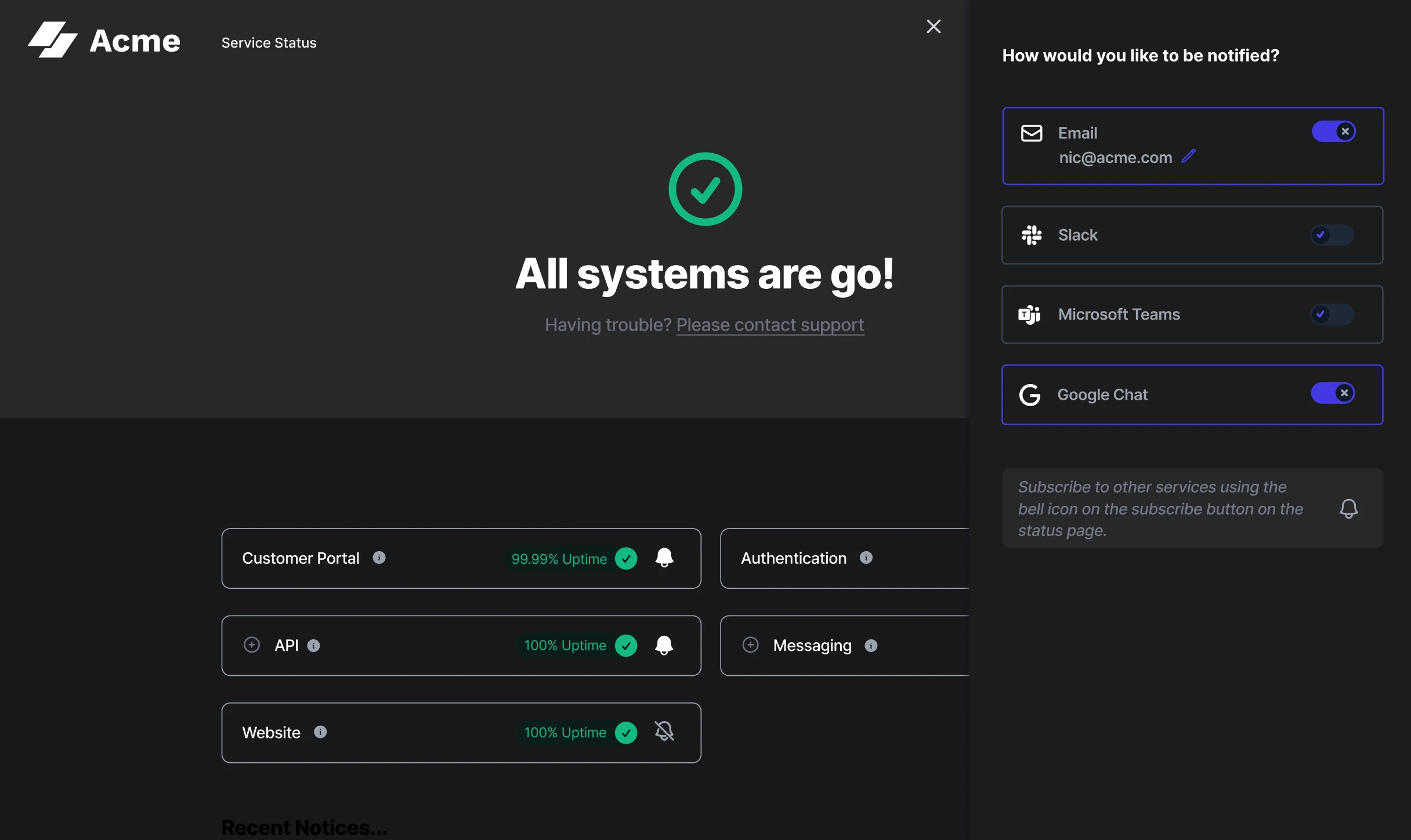Screen dimensions: 1411x840
Task: Click the bell icon in the subscribe hint box
Action: (1349, 508)
